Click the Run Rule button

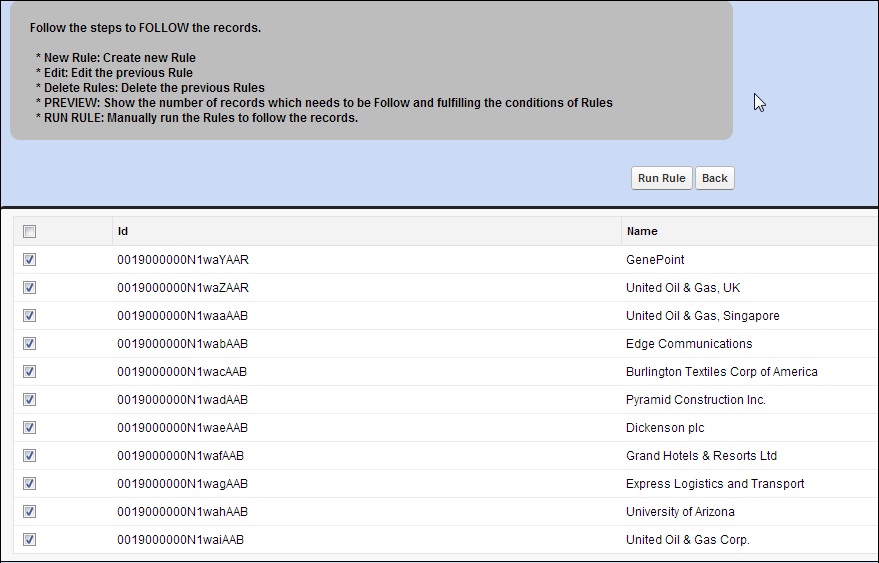pos(661,178)
